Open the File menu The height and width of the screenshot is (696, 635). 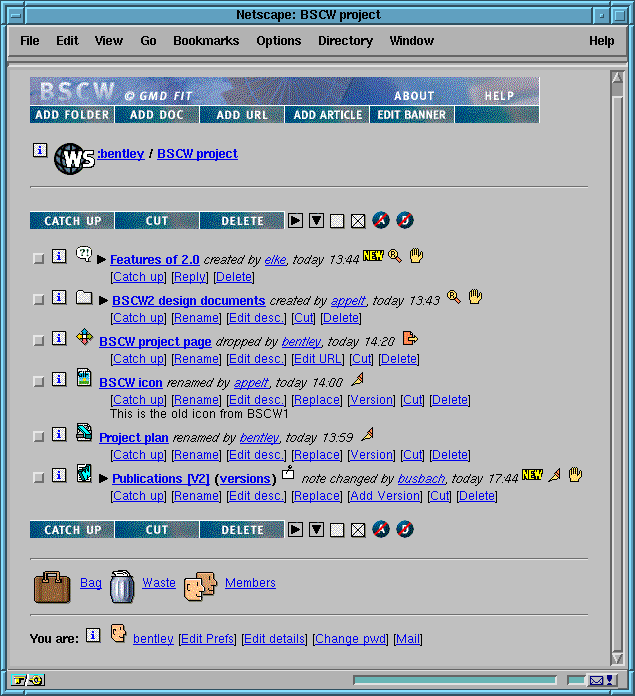(30, 41)
